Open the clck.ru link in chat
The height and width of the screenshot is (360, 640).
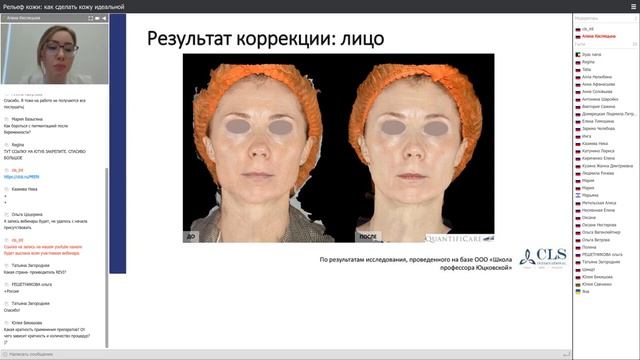coord(21,177)
